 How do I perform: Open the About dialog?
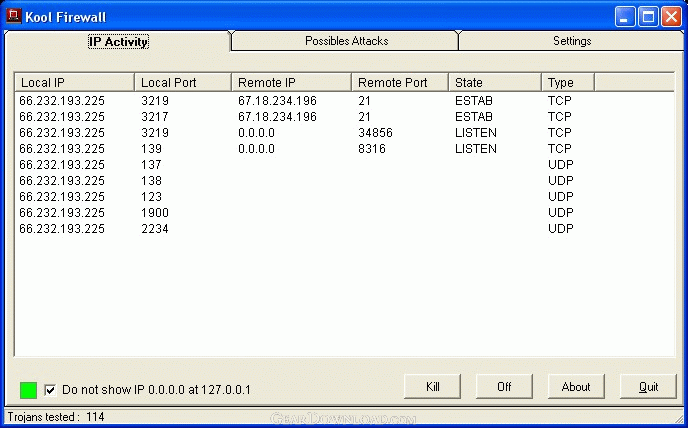point(576,387)
